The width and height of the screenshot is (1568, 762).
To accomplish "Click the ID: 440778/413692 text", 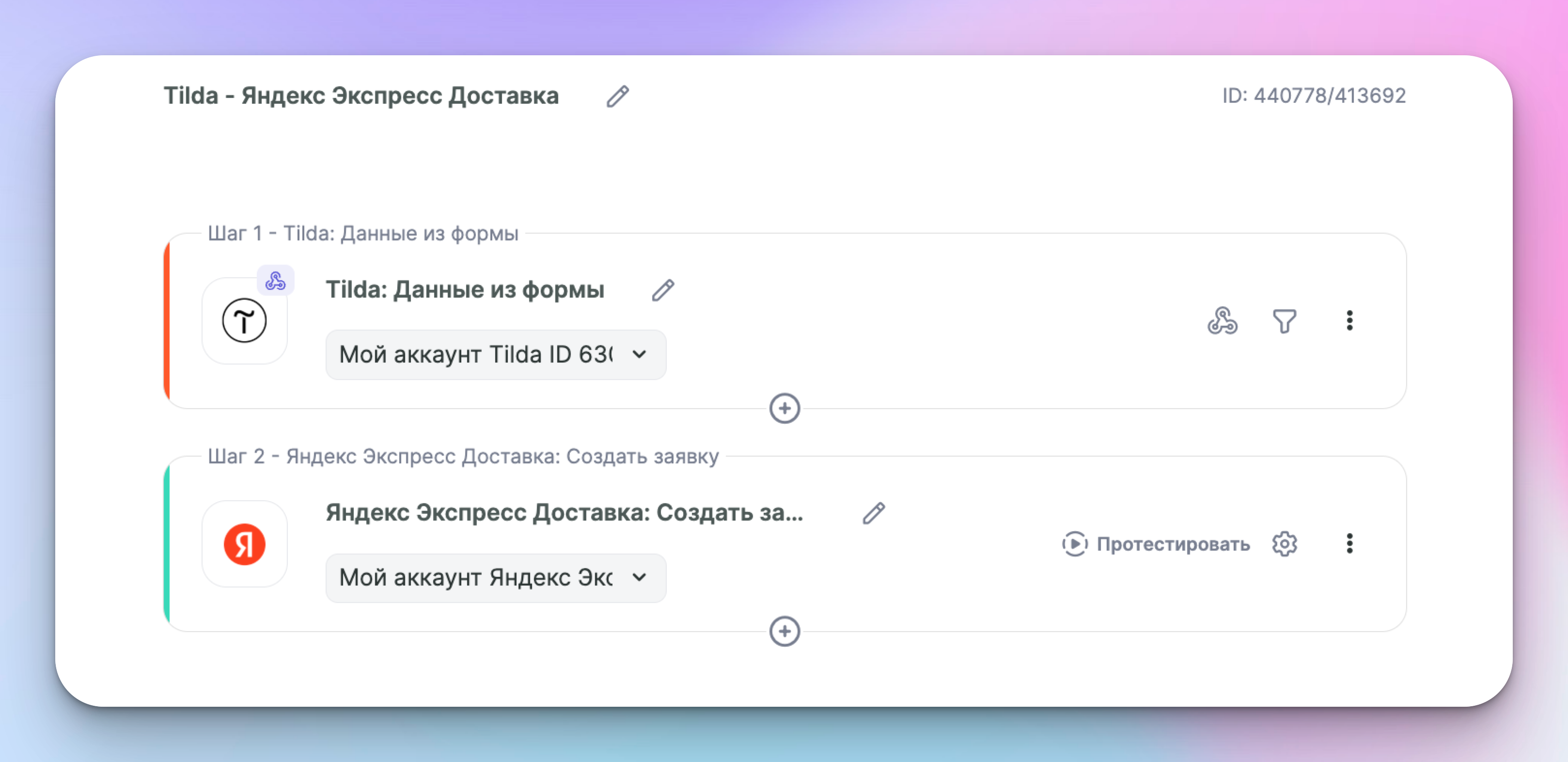I will click(x=1314, y=95).
